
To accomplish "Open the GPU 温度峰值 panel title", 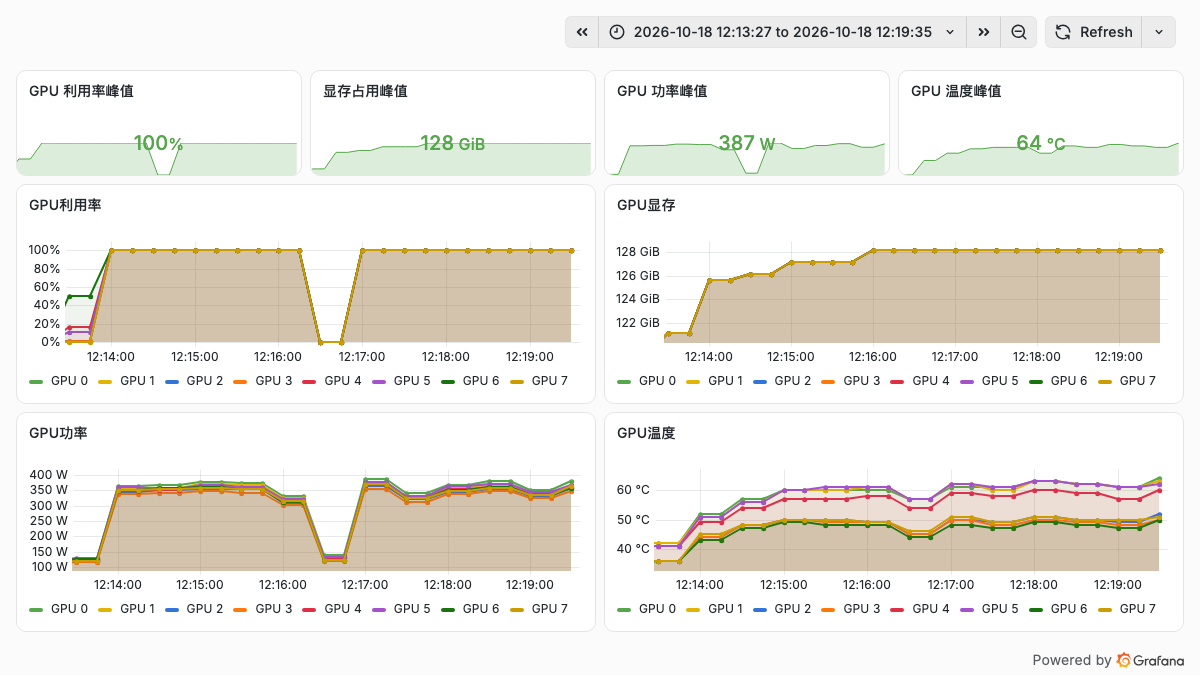I will (956, 91).
